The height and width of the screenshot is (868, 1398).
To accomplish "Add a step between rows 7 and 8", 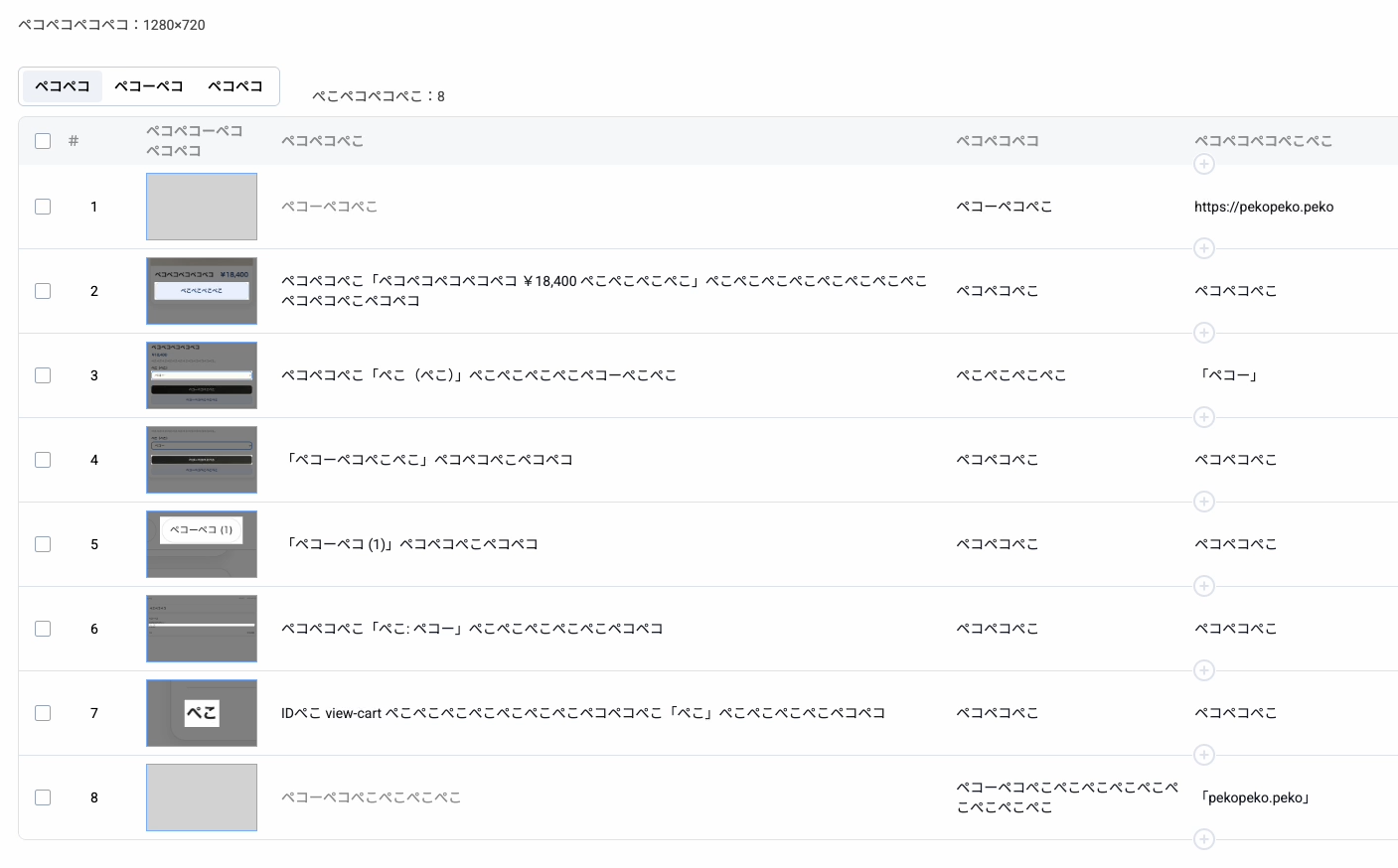I will 1204,755.
